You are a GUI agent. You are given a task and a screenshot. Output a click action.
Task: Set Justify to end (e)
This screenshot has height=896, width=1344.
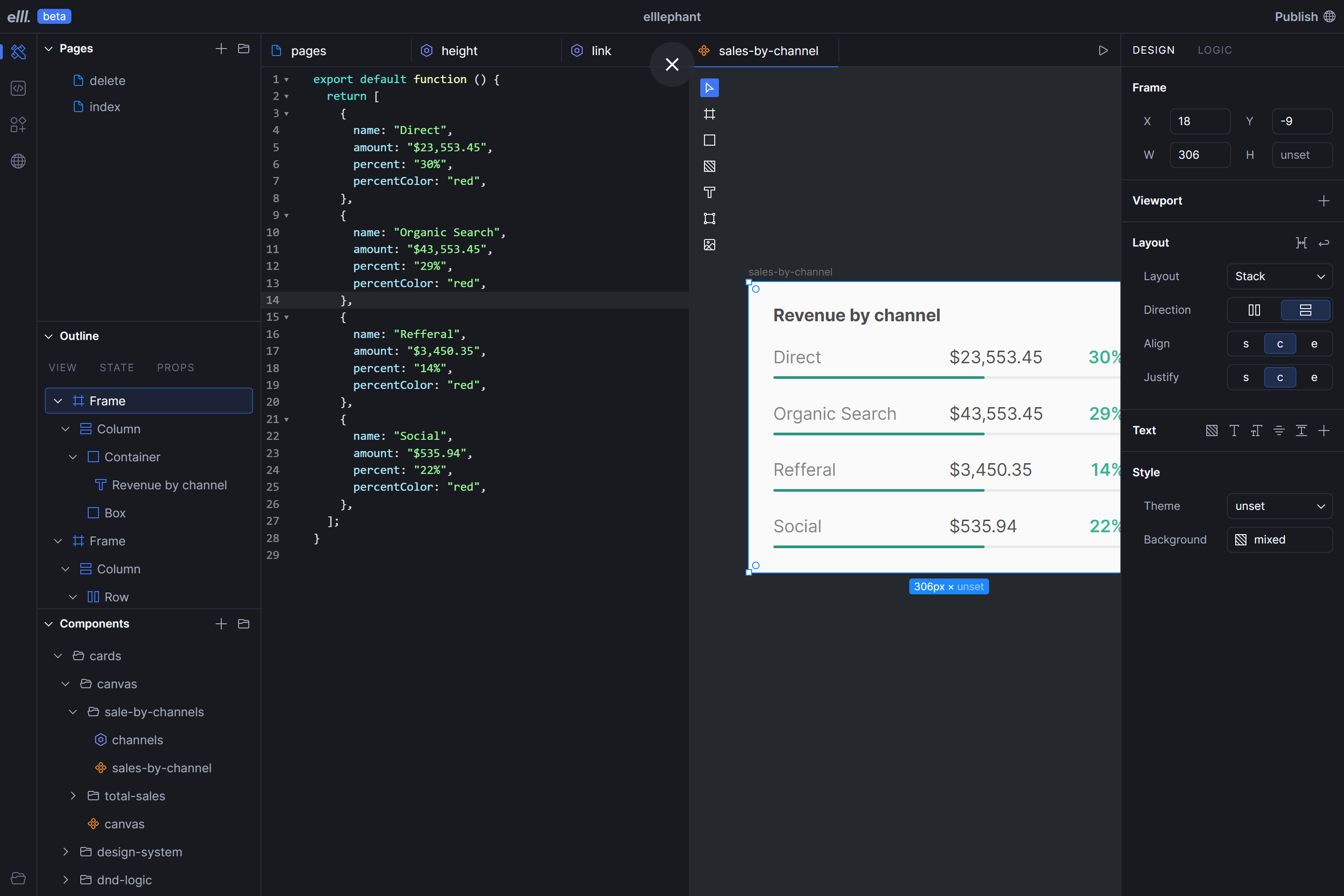(1314, 378)
